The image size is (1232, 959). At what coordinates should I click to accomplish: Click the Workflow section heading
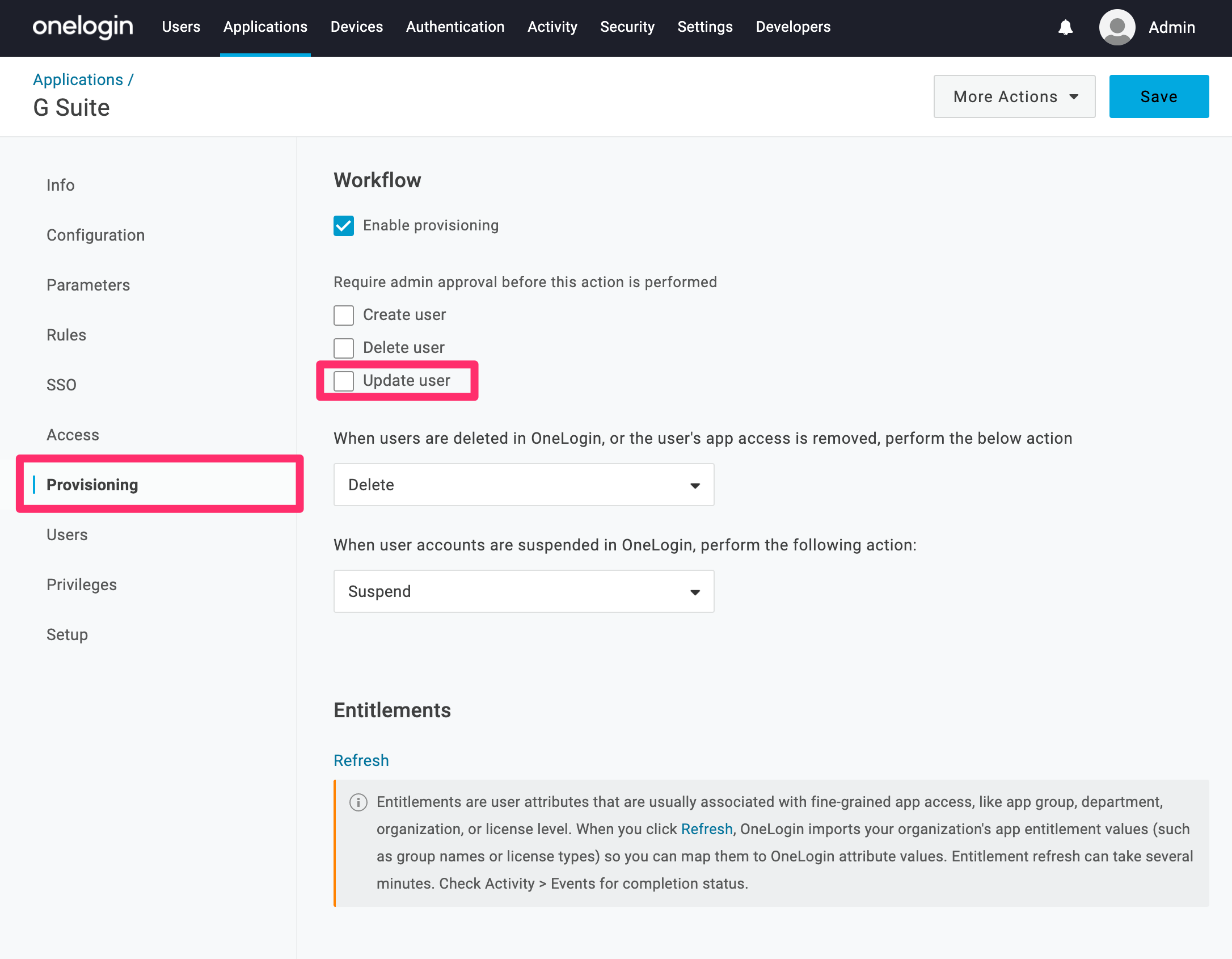tap(377, 180)
